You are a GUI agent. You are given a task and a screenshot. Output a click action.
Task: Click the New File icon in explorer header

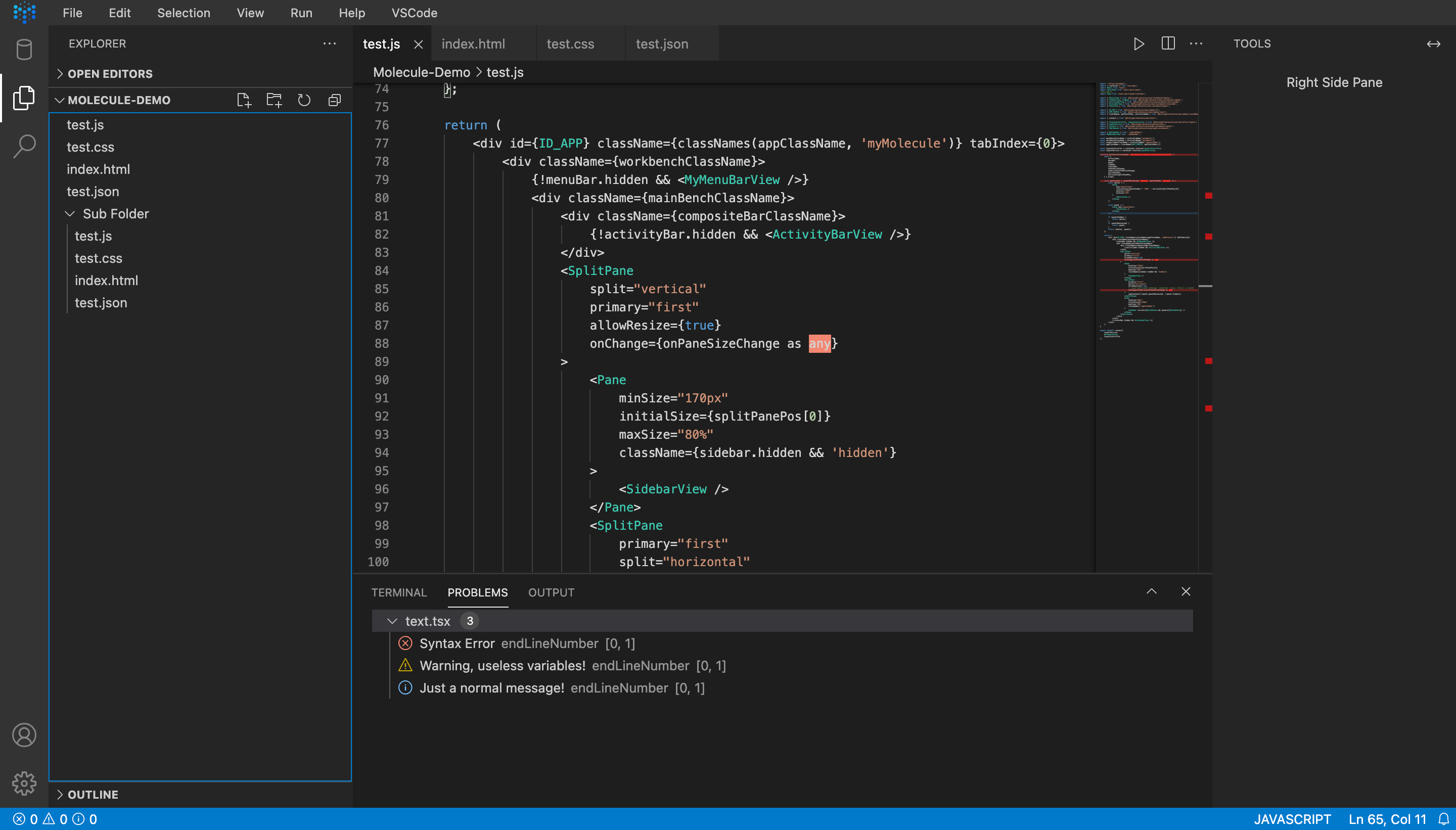coord(244,100)
